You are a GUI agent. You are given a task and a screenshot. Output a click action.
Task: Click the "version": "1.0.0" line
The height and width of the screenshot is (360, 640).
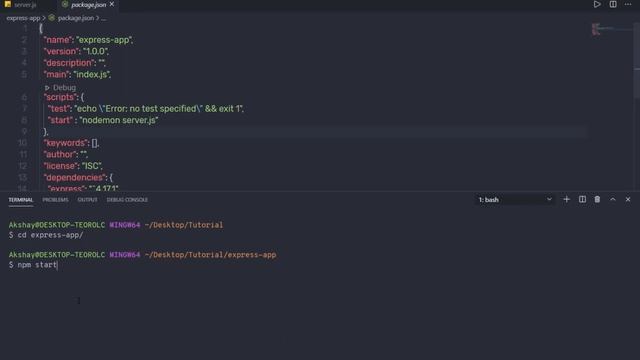[76, 51]
